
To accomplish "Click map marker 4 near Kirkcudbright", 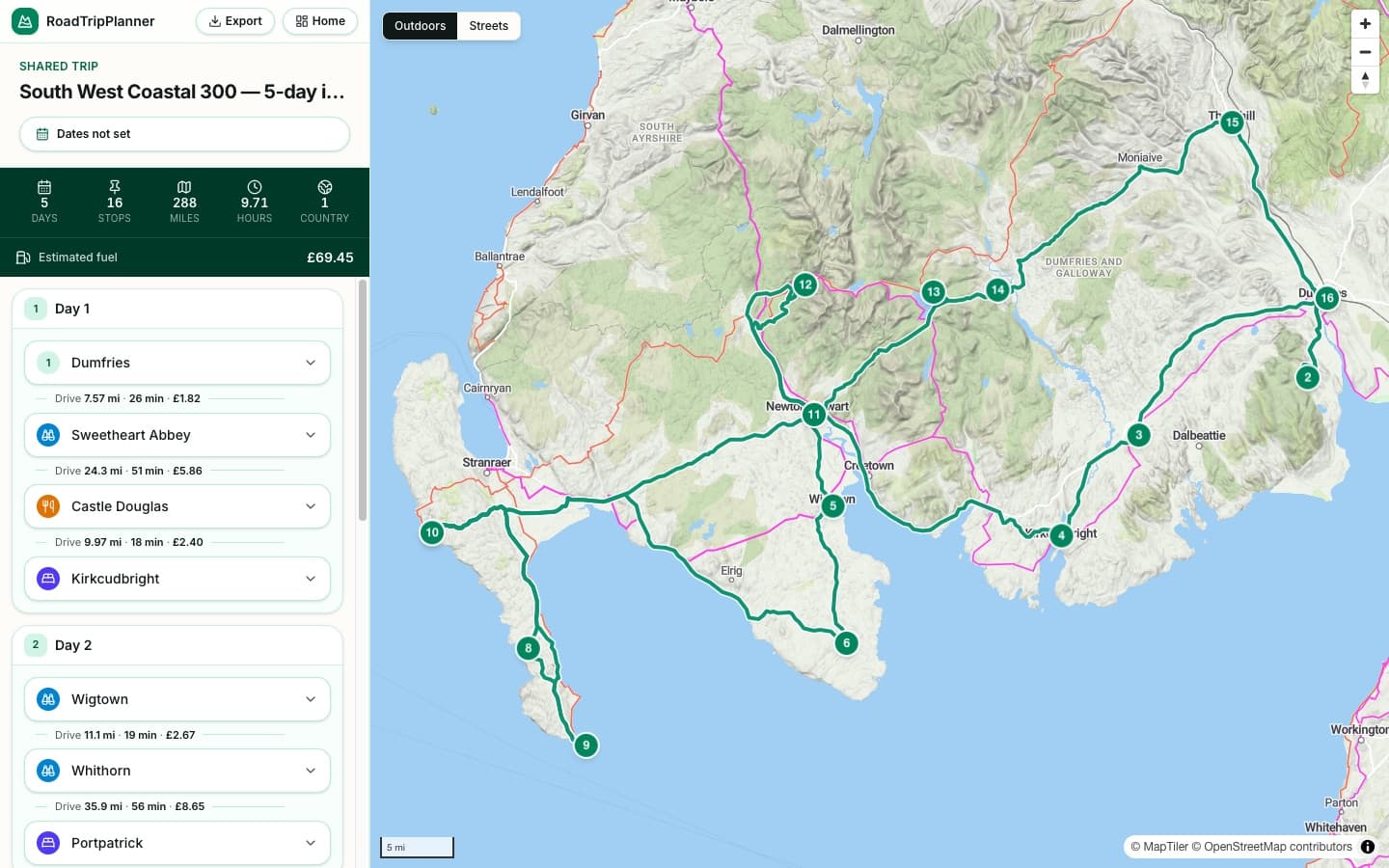I will (x=1061, y=535).
